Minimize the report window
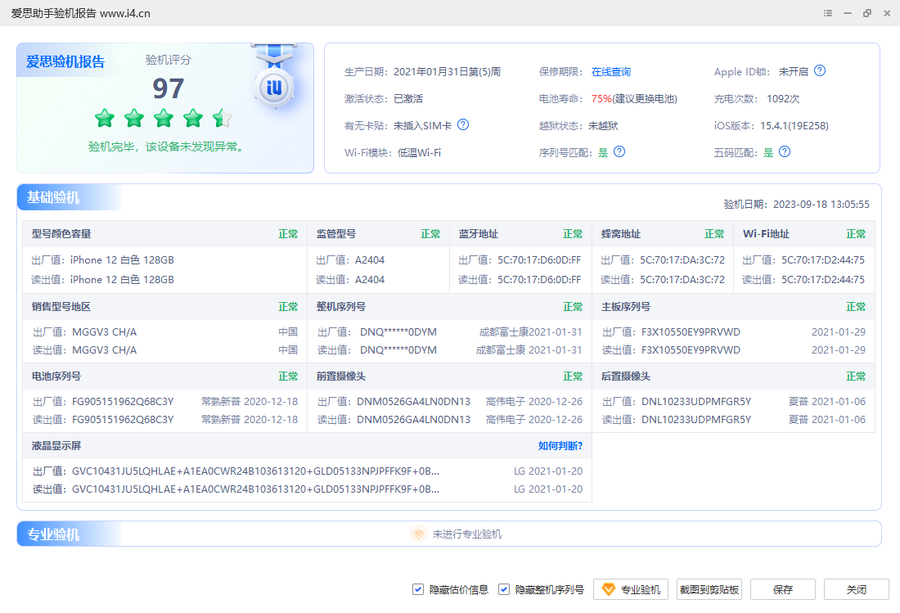This screenshot has height=613, width=900. tap(847, 13)
